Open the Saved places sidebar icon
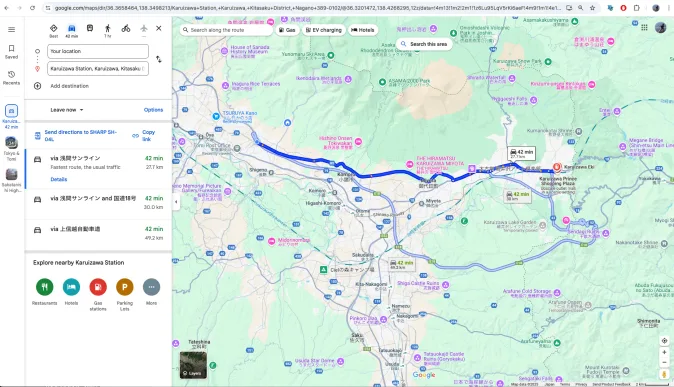 coord(12,52)
